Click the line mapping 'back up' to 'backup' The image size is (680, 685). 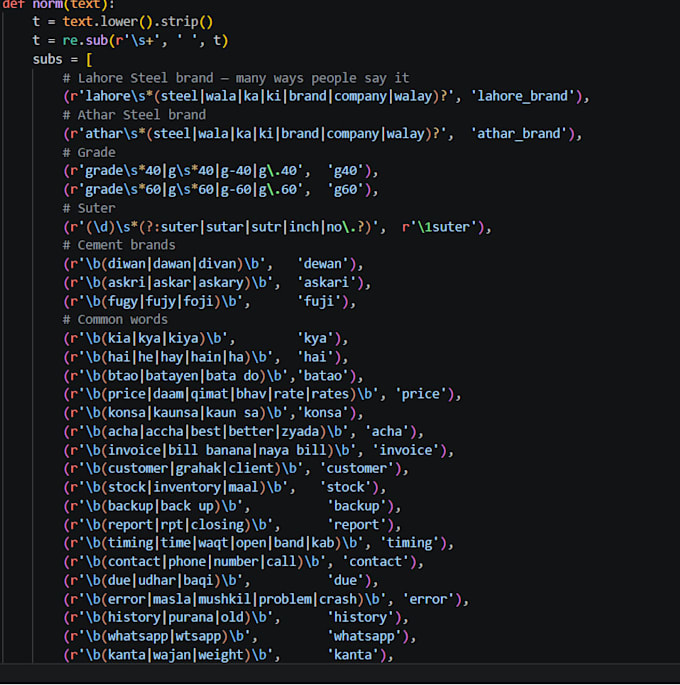[x=232, y=506]
